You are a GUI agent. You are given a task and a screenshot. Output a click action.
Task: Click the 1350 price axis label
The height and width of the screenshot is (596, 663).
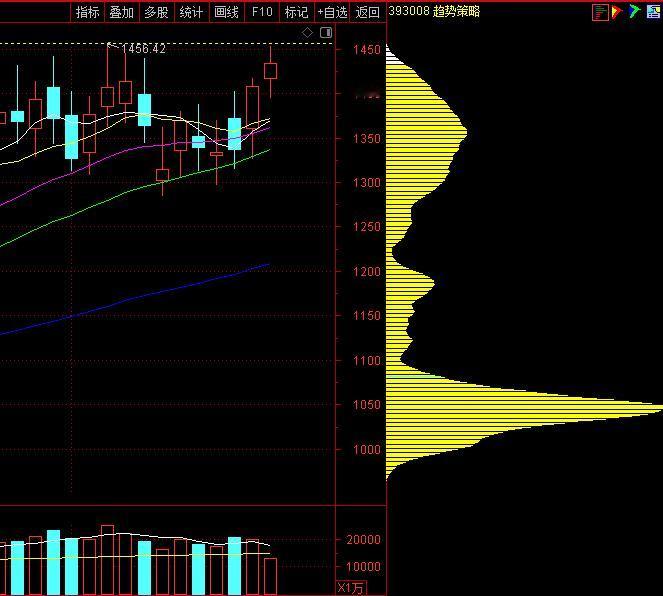pos(367,139)
